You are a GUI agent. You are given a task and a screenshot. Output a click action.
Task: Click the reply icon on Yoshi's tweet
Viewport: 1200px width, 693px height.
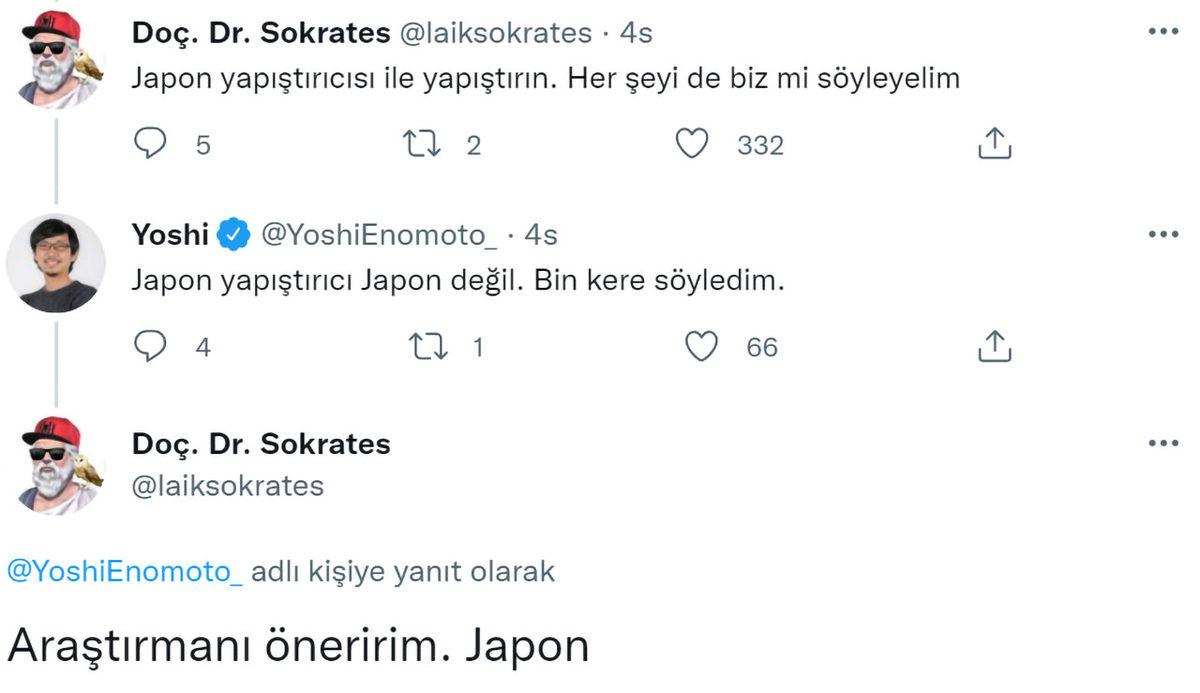coord(151,346)
